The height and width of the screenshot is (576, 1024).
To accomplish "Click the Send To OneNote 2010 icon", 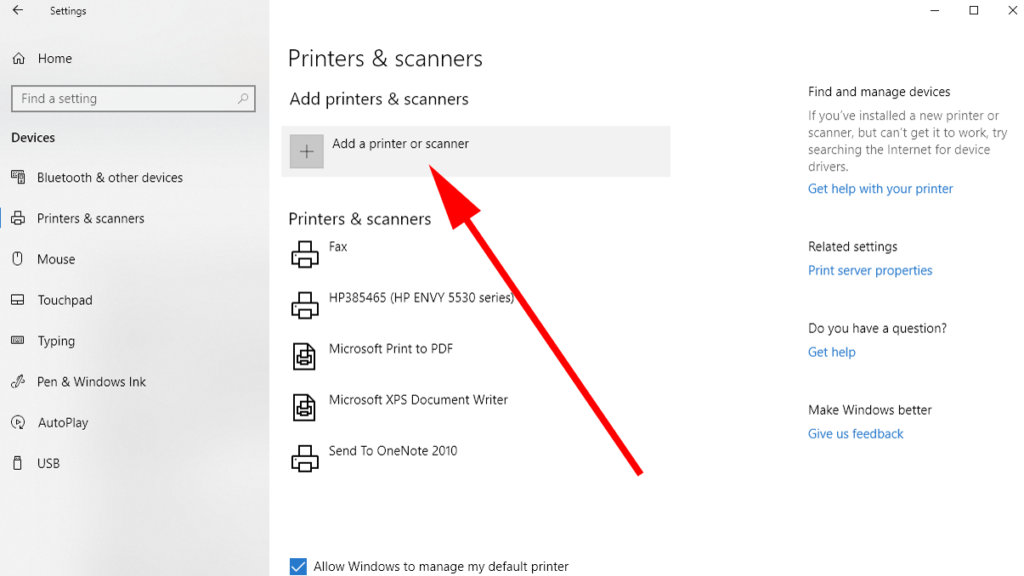I will pyautogui.click(x=304, y=459).
